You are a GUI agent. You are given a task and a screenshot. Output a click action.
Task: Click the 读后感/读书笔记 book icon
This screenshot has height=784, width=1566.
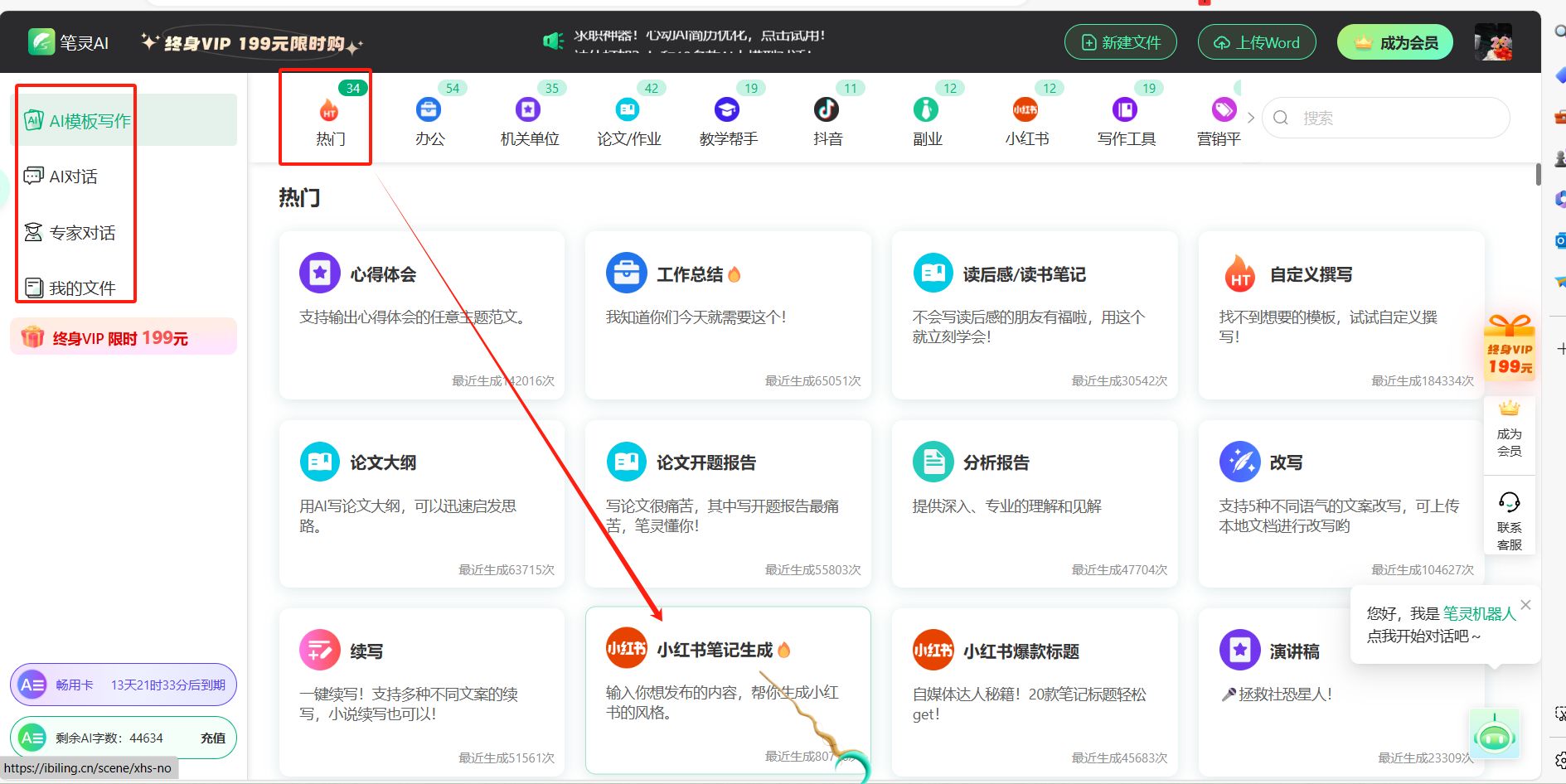933,273
